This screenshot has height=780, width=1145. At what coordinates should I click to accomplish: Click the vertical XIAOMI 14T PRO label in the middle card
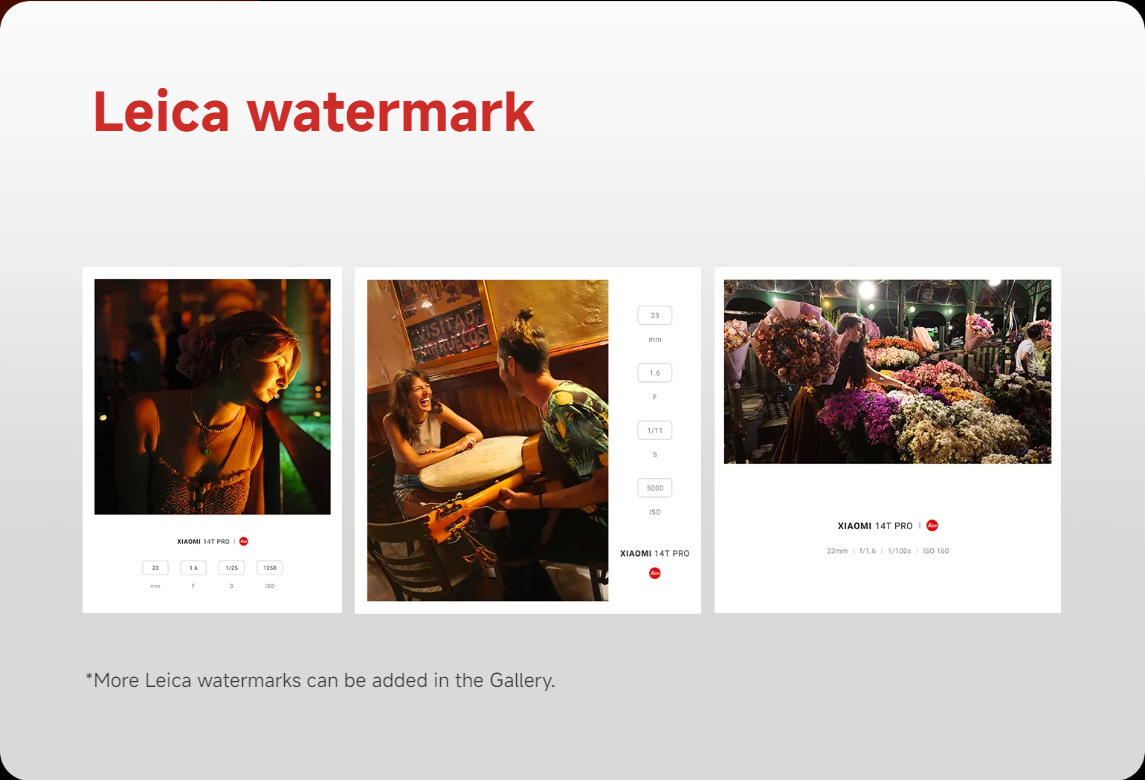coord(655,554)
